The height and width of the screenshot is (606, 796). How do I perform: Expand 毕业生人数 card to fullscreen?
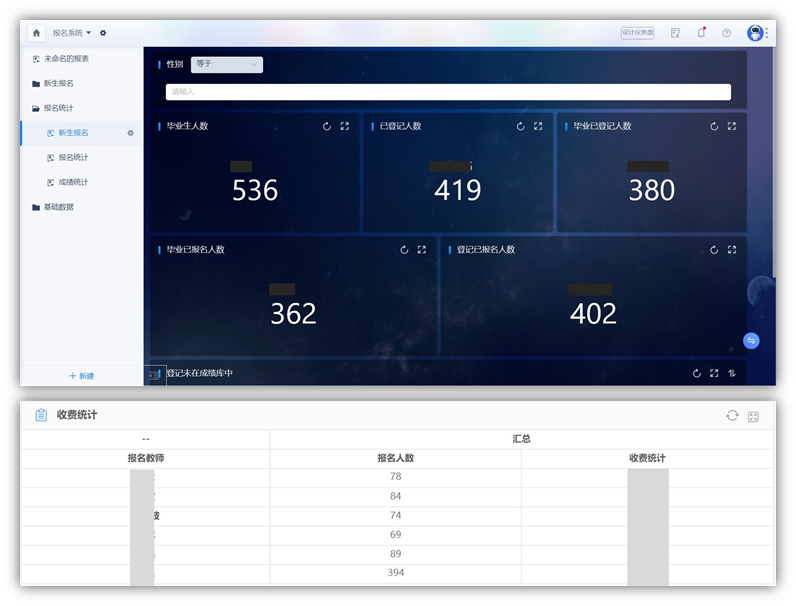(345, 126)
